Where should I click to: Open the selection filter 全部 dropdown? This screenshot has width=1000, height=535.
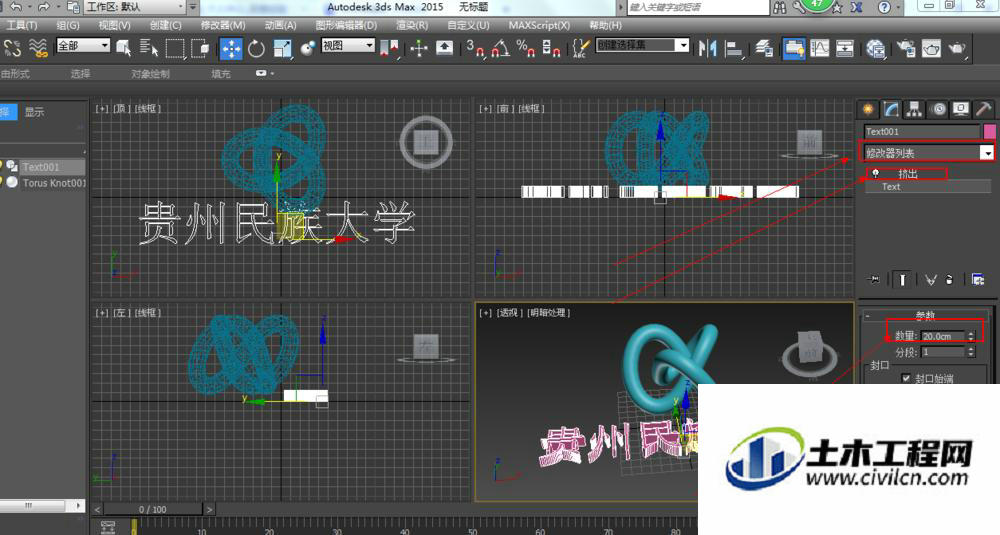pos(83,45)
